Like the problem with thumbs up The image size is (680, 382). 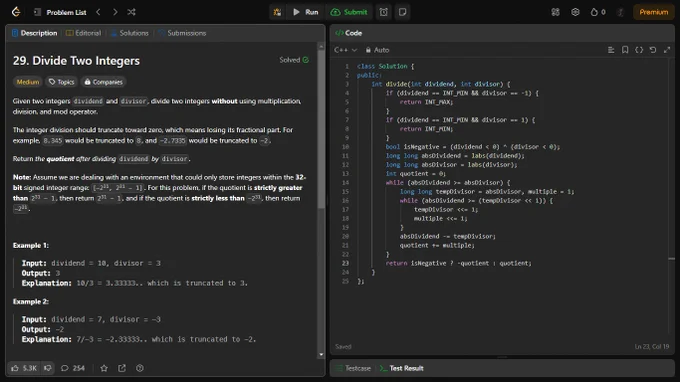[24, 368]
